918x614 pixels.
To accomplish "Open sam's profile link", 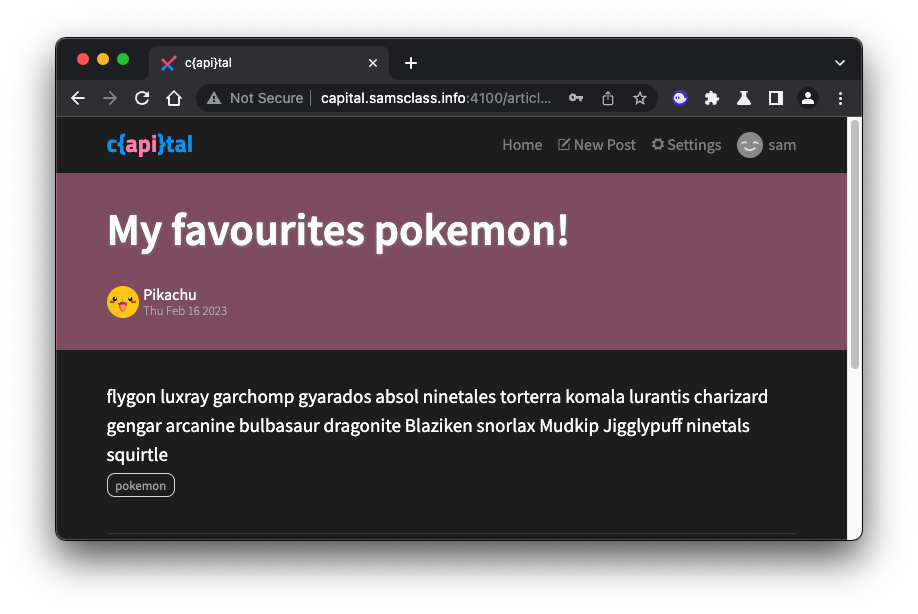I will (766, 145).
